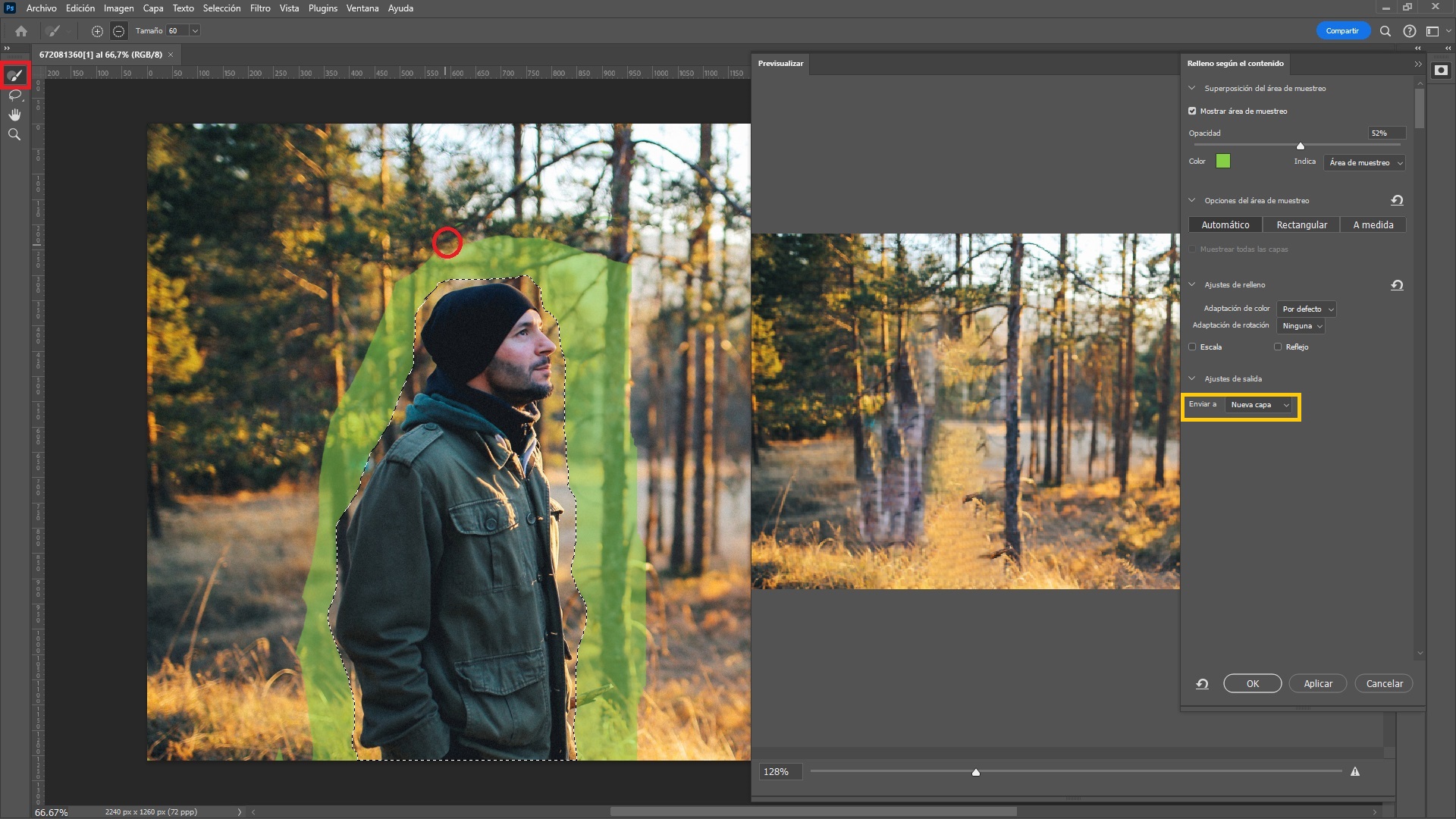This screenshot has height=819, width=1456.
Task: Select the Sampling Brush tool
Action: tap(14, 76)
